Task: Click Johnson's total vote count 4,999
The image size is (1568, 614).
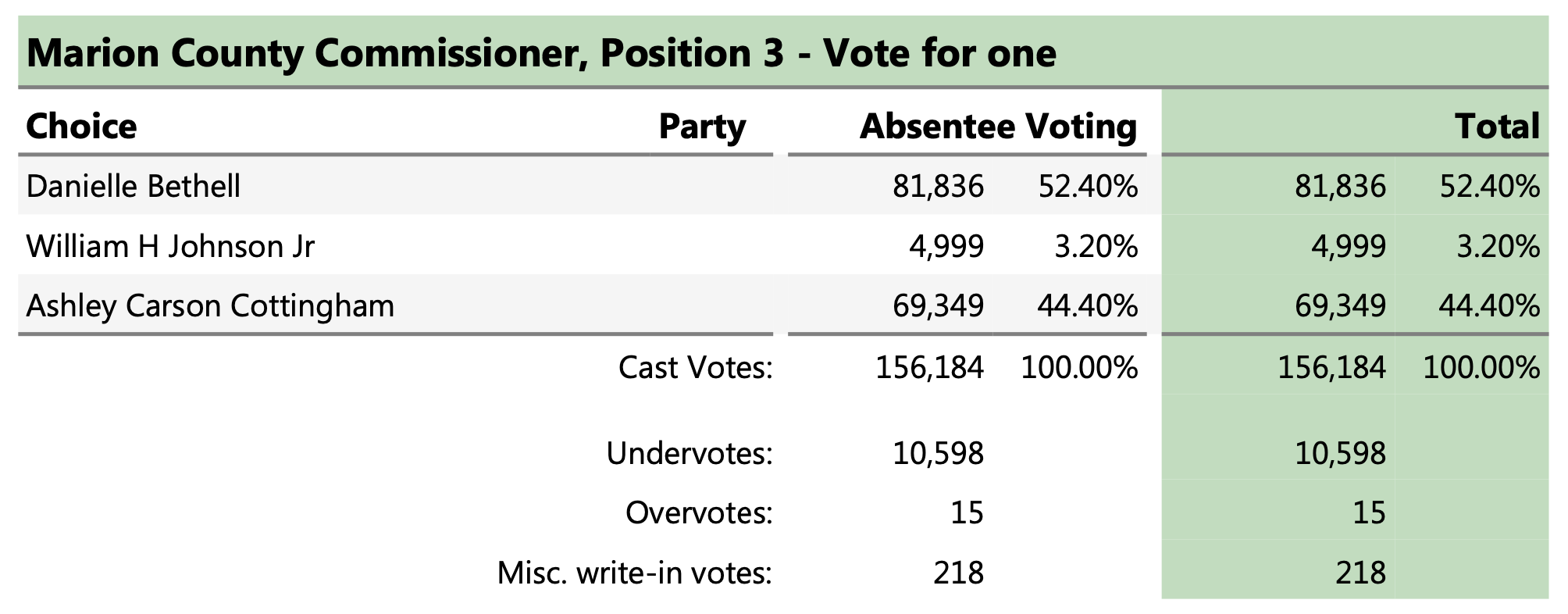Action: 1349,246
